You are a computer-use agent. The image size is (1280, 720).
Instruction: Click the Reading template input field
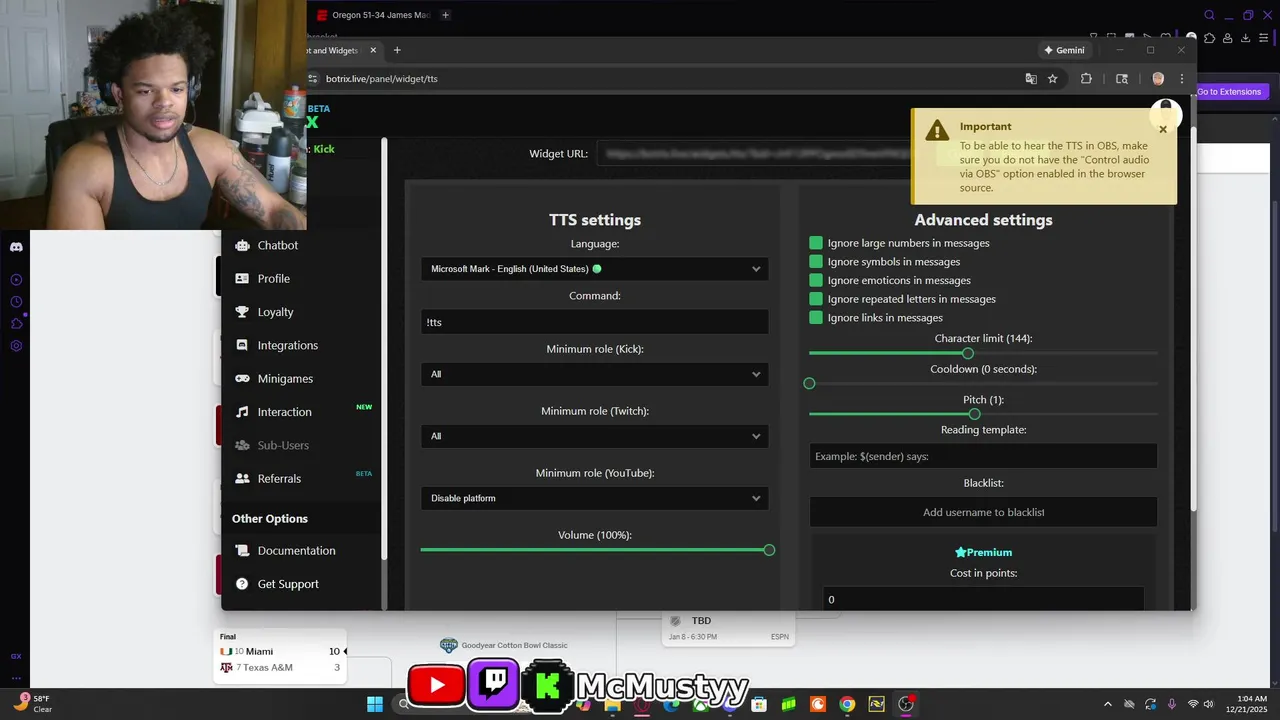click(983, 456)
